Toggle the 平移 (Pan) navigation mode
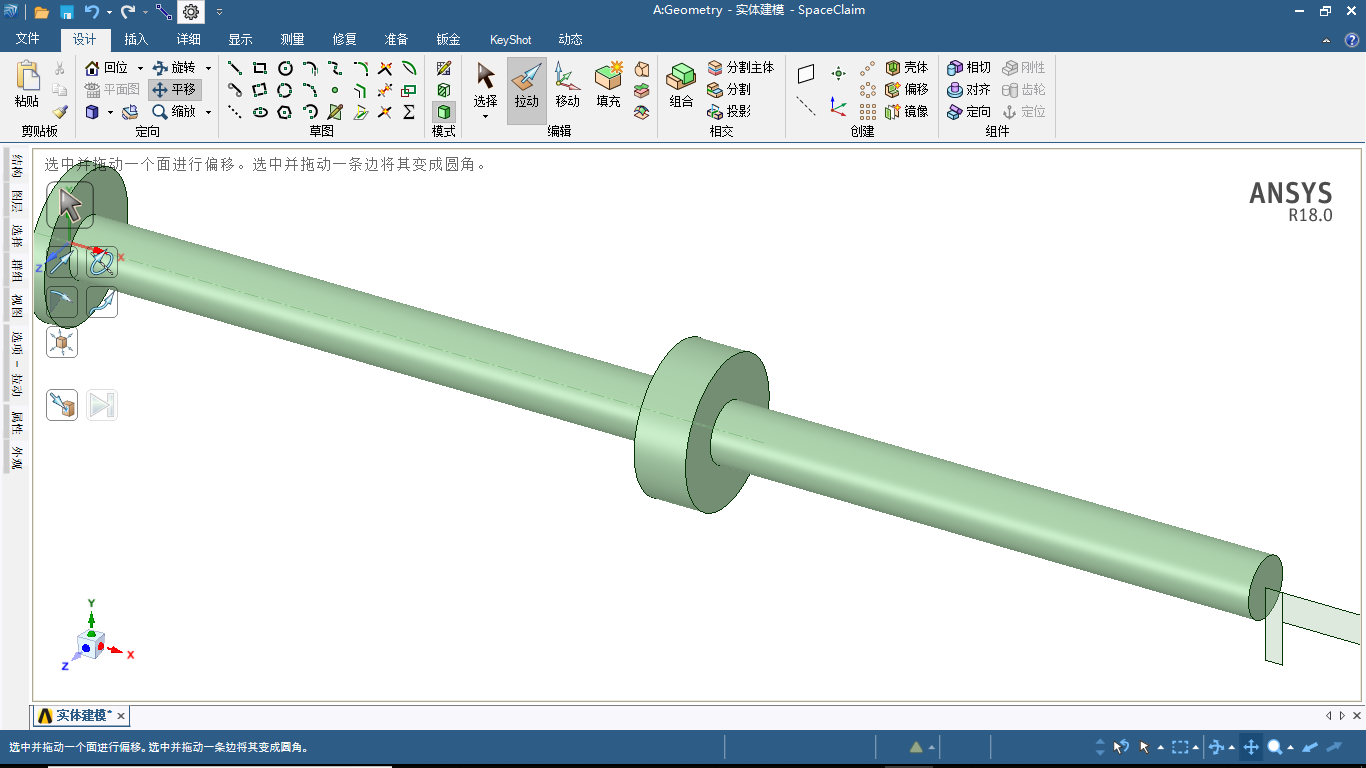Image resolution: width=1366 pixels, height=768 pixels. (175, 89)
